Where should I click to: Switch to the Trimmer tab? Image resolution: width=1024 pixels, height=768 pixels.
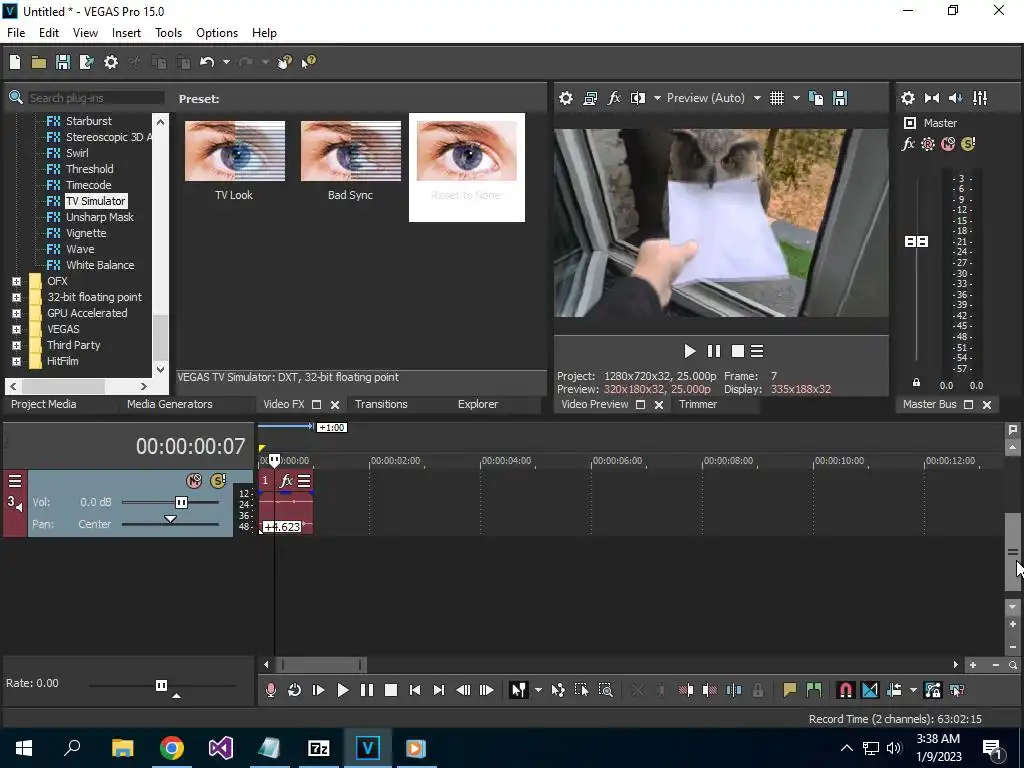click(698, 404)
